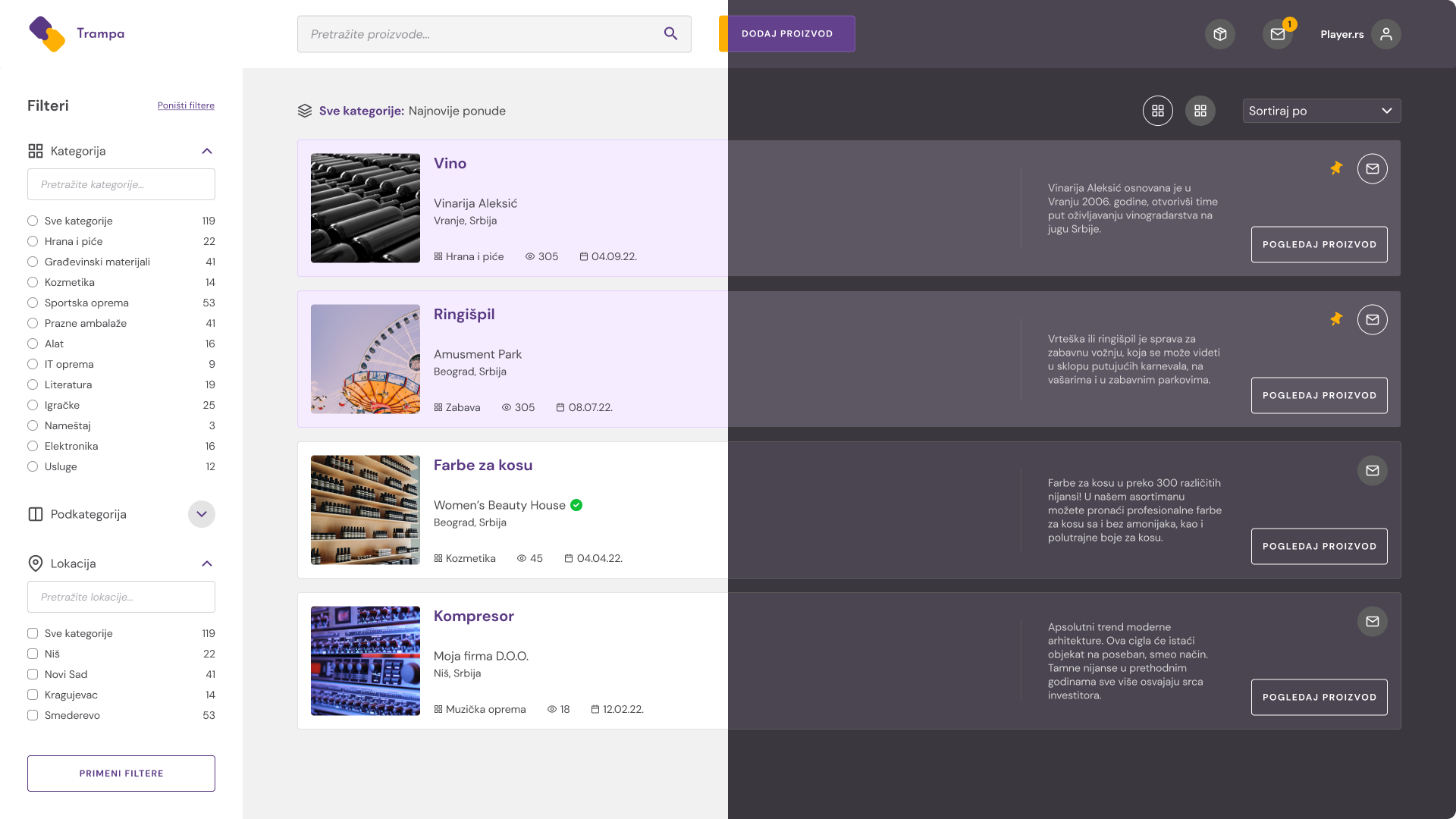The width and height of the screenshot is (1456, 819).
Task: Check the Sve kategorije checkbox under Lokacija
Action: (33, 633)
